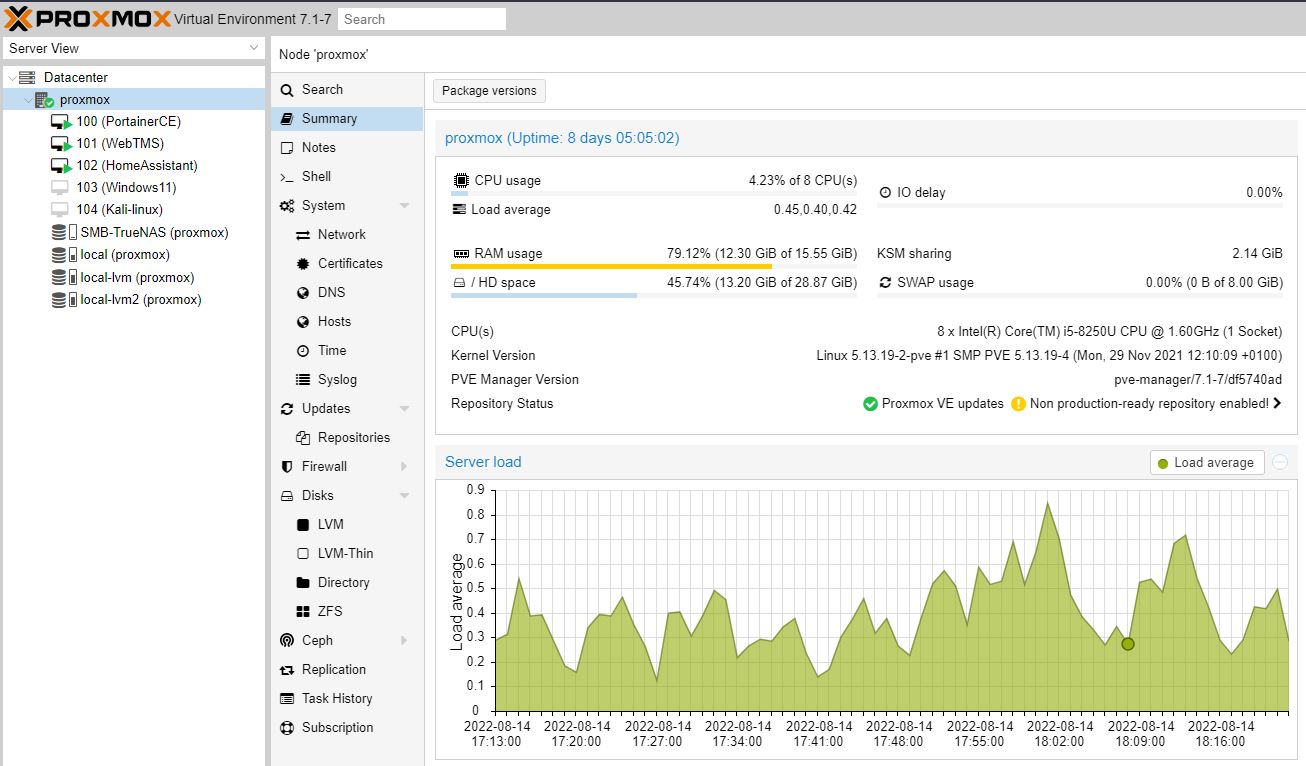
Task: Click the Replication arrows icon
Action: pyautogui.click(x=287, y=669)
